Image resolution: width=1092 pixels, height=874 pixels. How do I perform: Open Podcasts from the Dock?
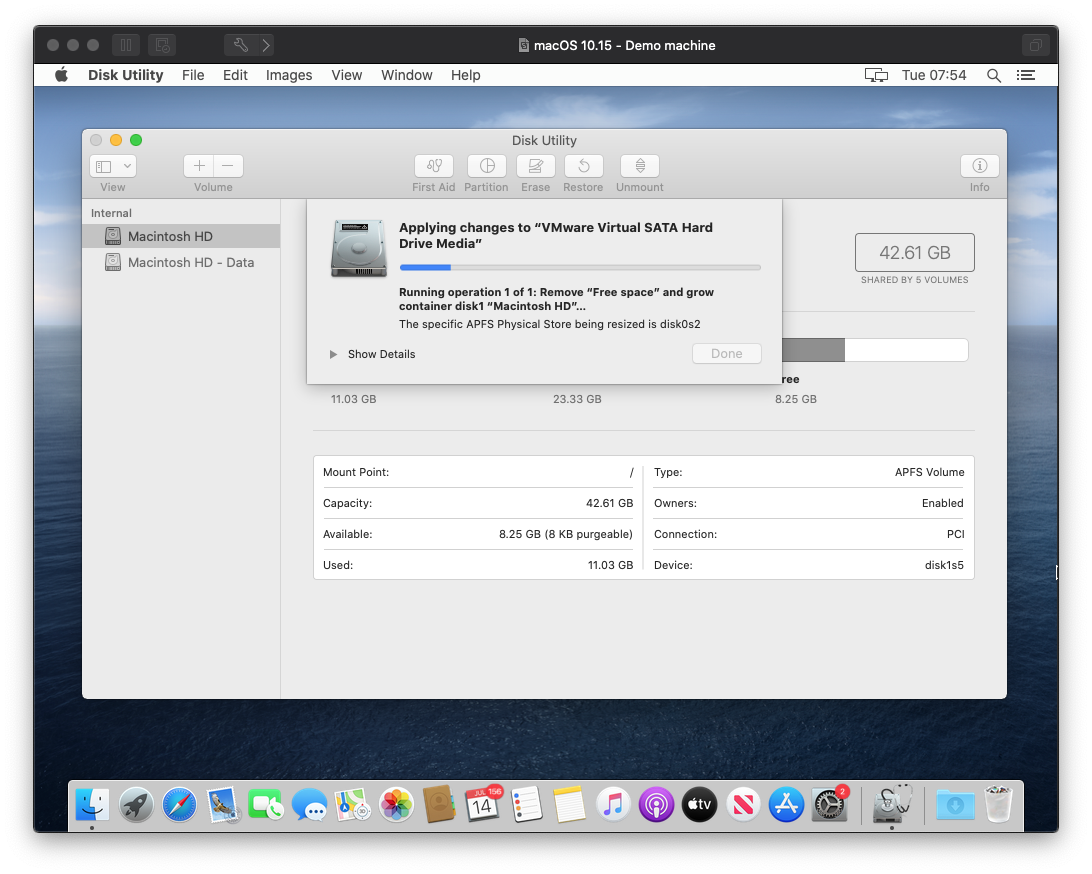(656, 805)
